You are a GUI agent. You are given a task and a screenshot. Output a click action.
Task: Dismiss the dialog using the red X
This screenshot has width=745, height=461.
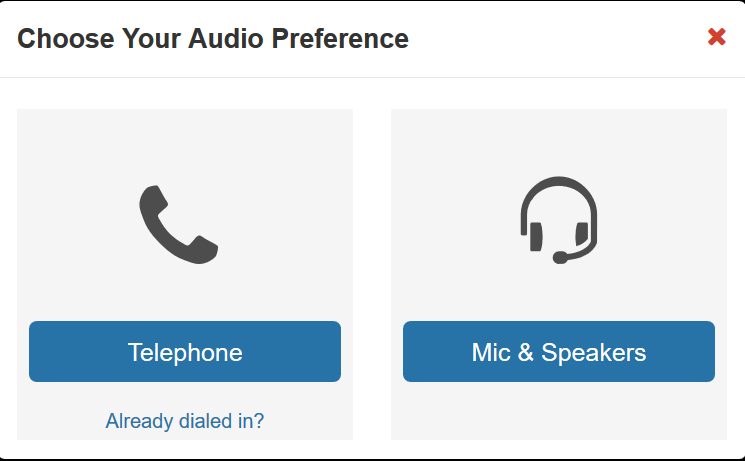(716, 37)
